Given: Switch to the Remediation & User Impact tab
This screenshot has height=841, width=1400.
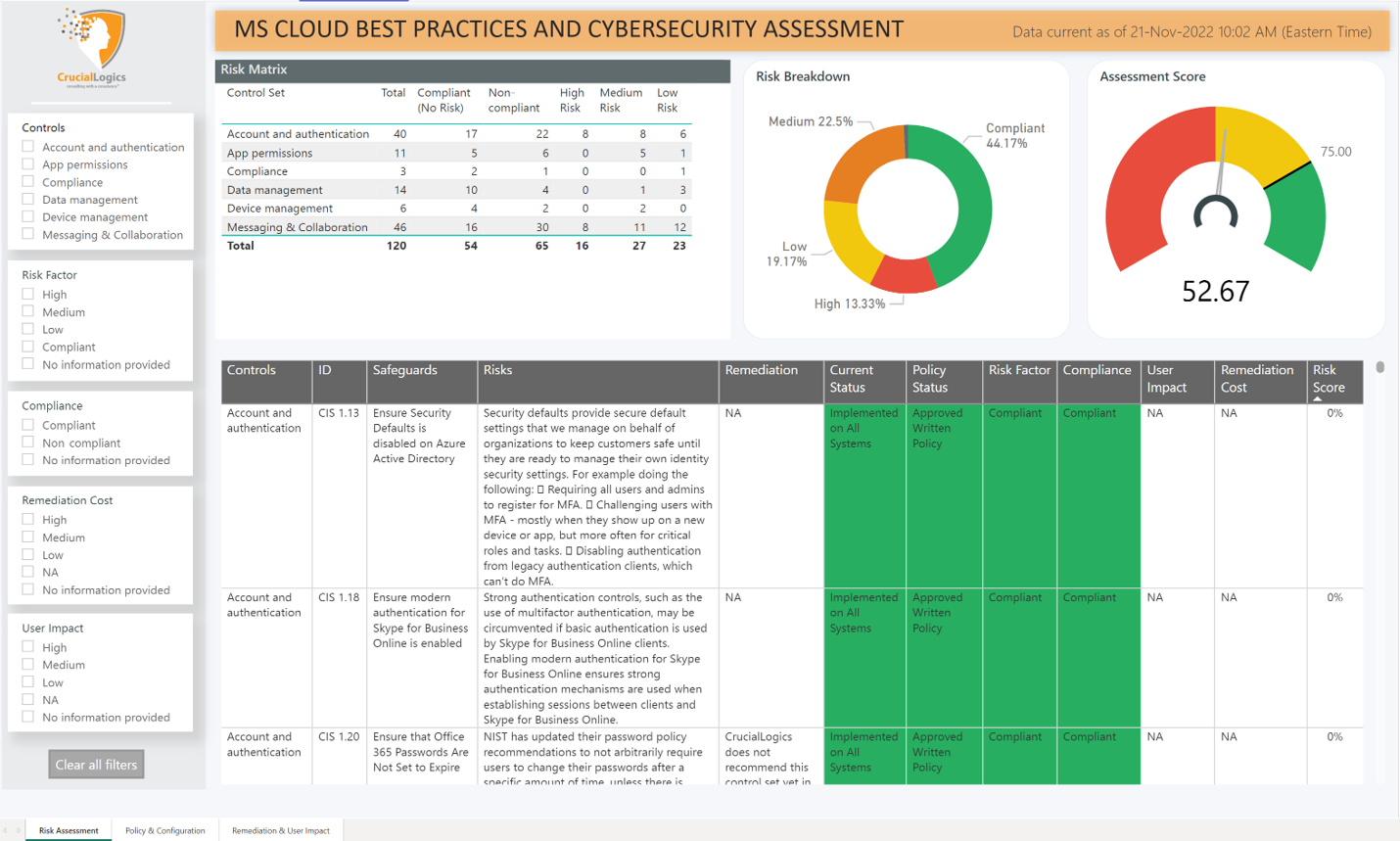Looking at the screenshot, I should coord(281,829).
